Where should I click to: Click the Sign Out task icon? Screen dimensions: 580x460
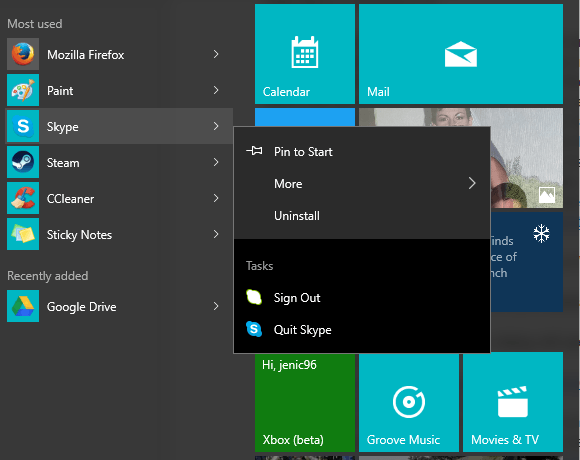pos(254,297)
